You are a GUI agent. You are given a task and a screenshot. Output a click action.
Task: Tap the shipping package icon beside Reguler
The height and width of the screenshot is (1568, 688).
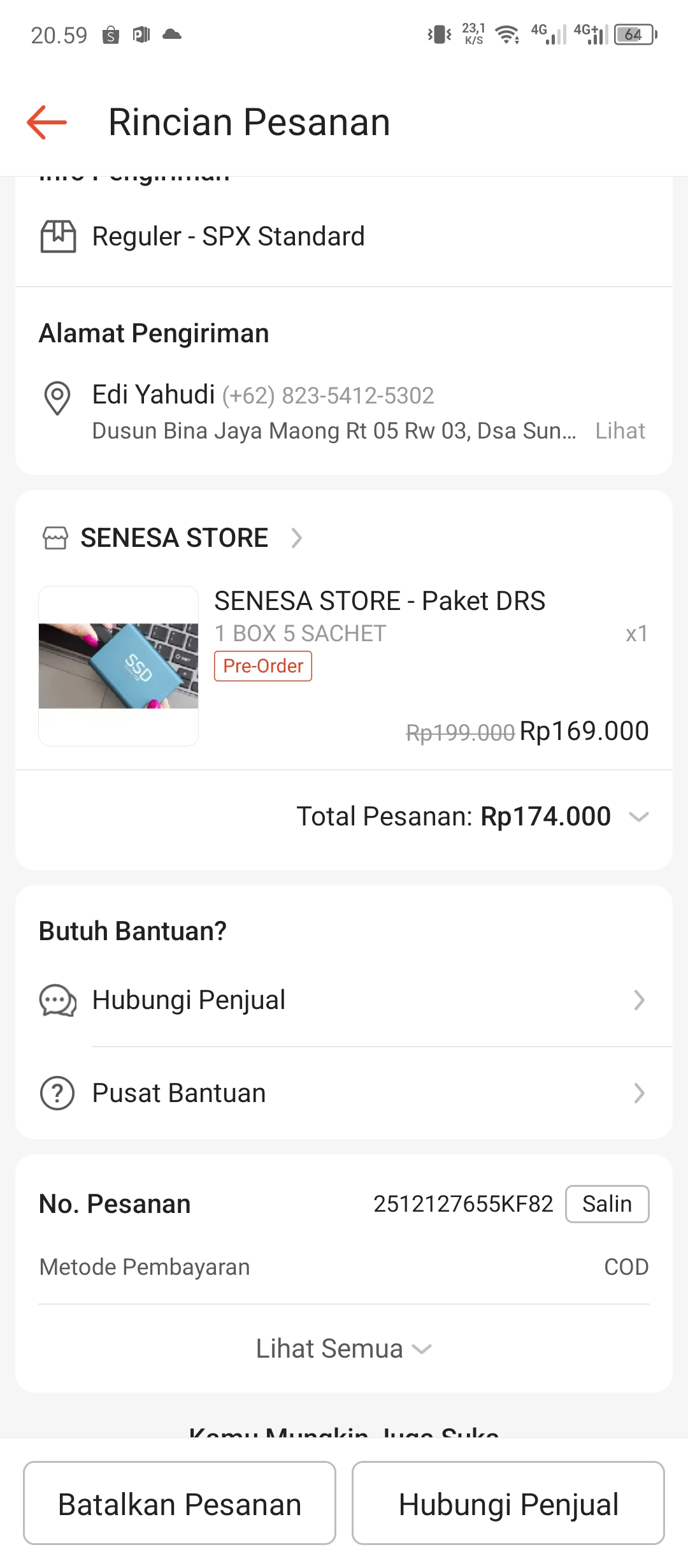58,236
